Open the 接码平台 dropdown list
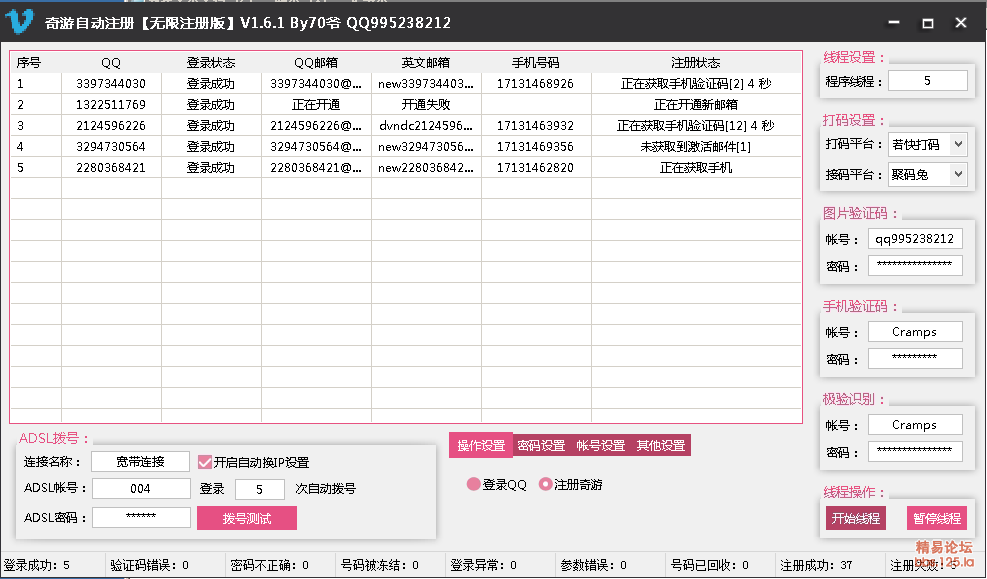This screenshot has height=579, width=987. click(958, 175)
